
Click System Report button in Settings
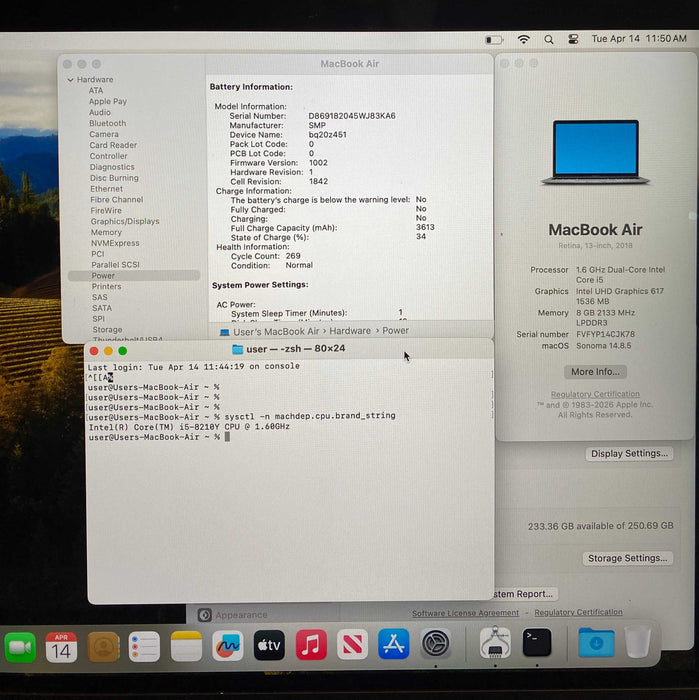[524, 594]
